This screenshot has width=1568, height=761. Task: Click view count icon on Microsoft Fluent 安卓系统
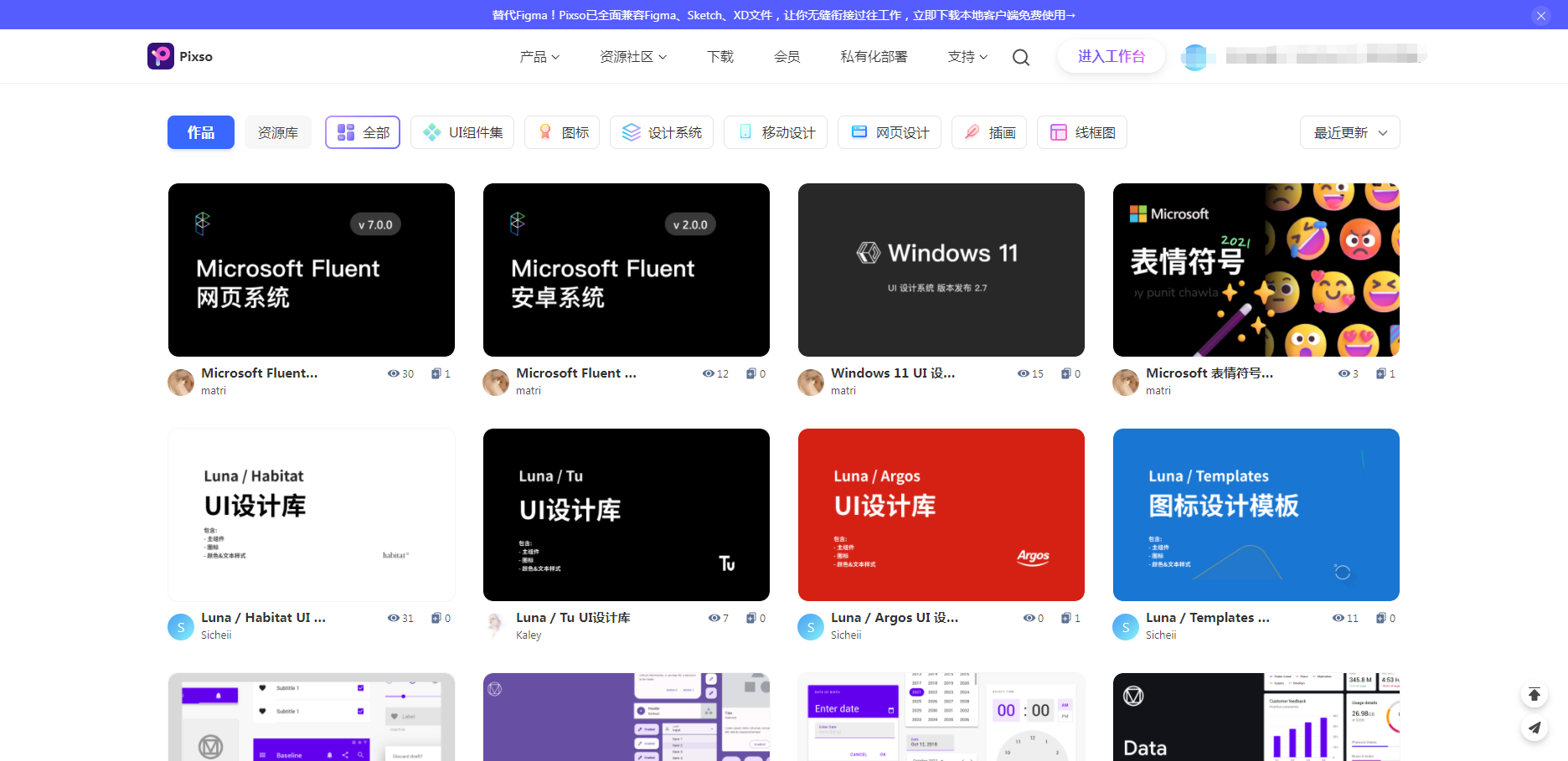coord(708,373)
